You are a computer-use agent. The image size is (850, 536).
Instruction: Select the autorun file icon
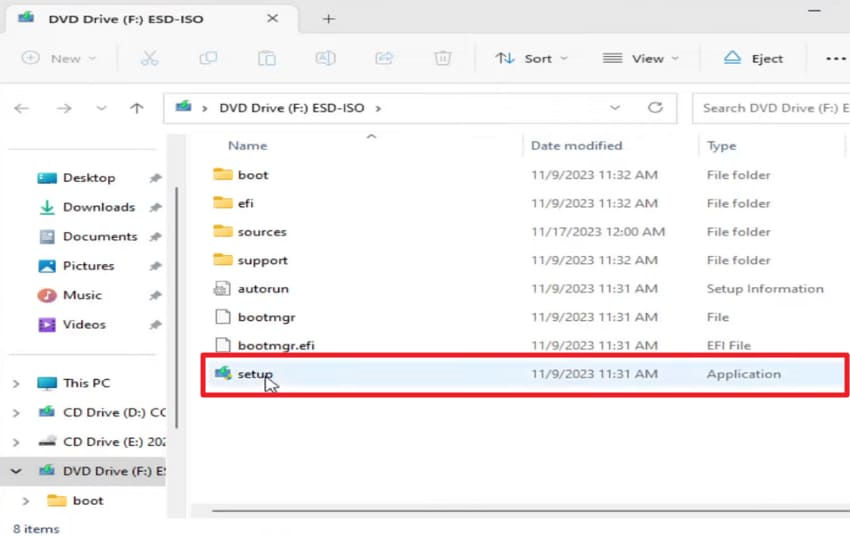222,288
